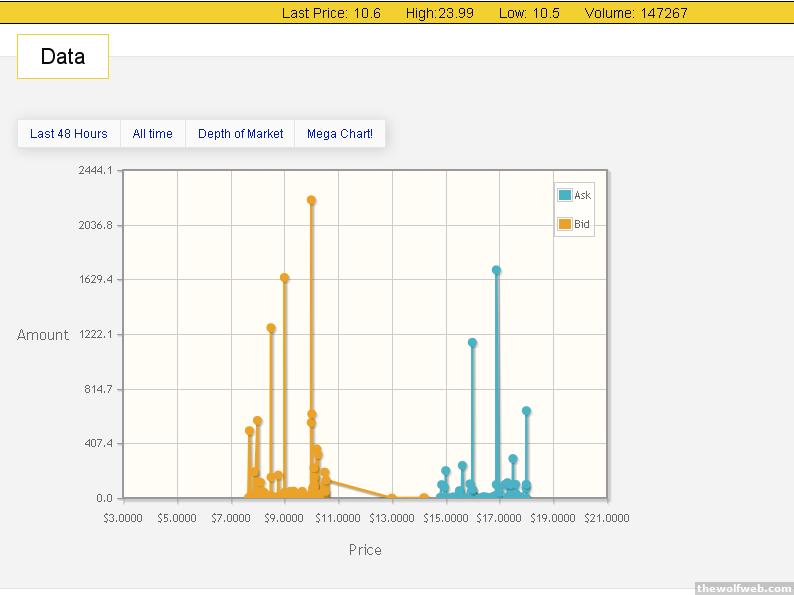Click the tallest orange Bid peak marker
The image size is (794, 595).
(312, 200)
